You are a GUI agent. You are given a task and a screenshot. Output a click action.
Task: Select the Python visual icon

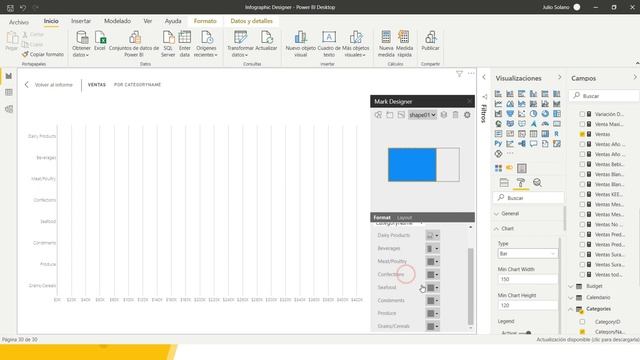498,144
